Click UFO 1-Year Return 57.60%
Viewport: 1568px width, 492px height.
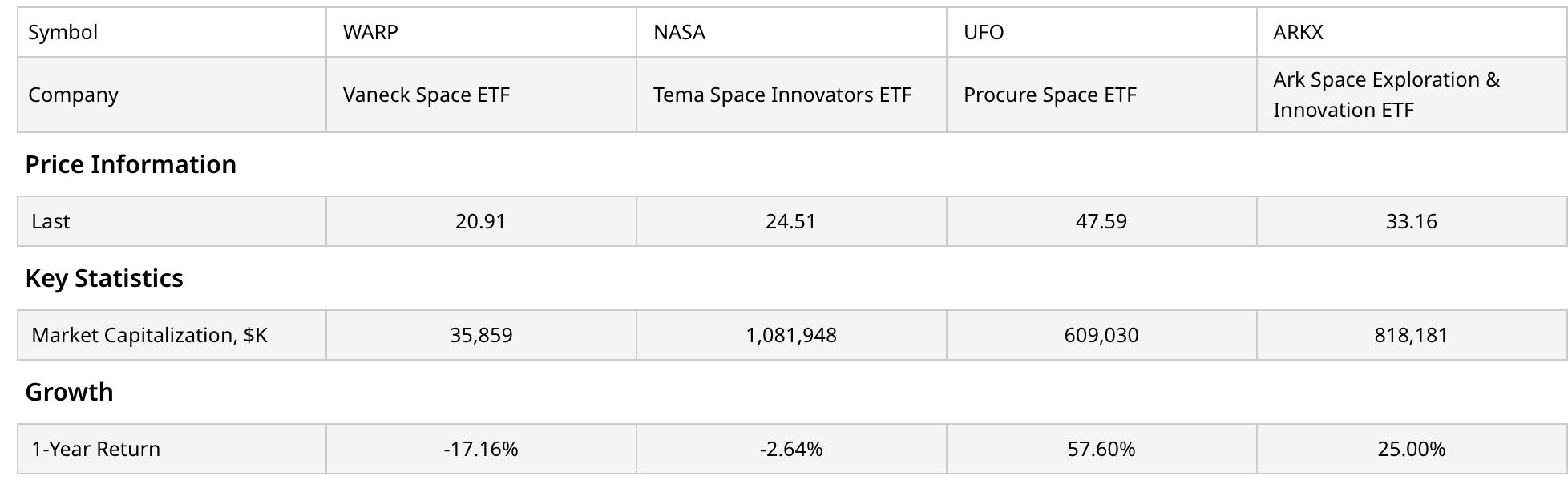[x=1101, y=449]
